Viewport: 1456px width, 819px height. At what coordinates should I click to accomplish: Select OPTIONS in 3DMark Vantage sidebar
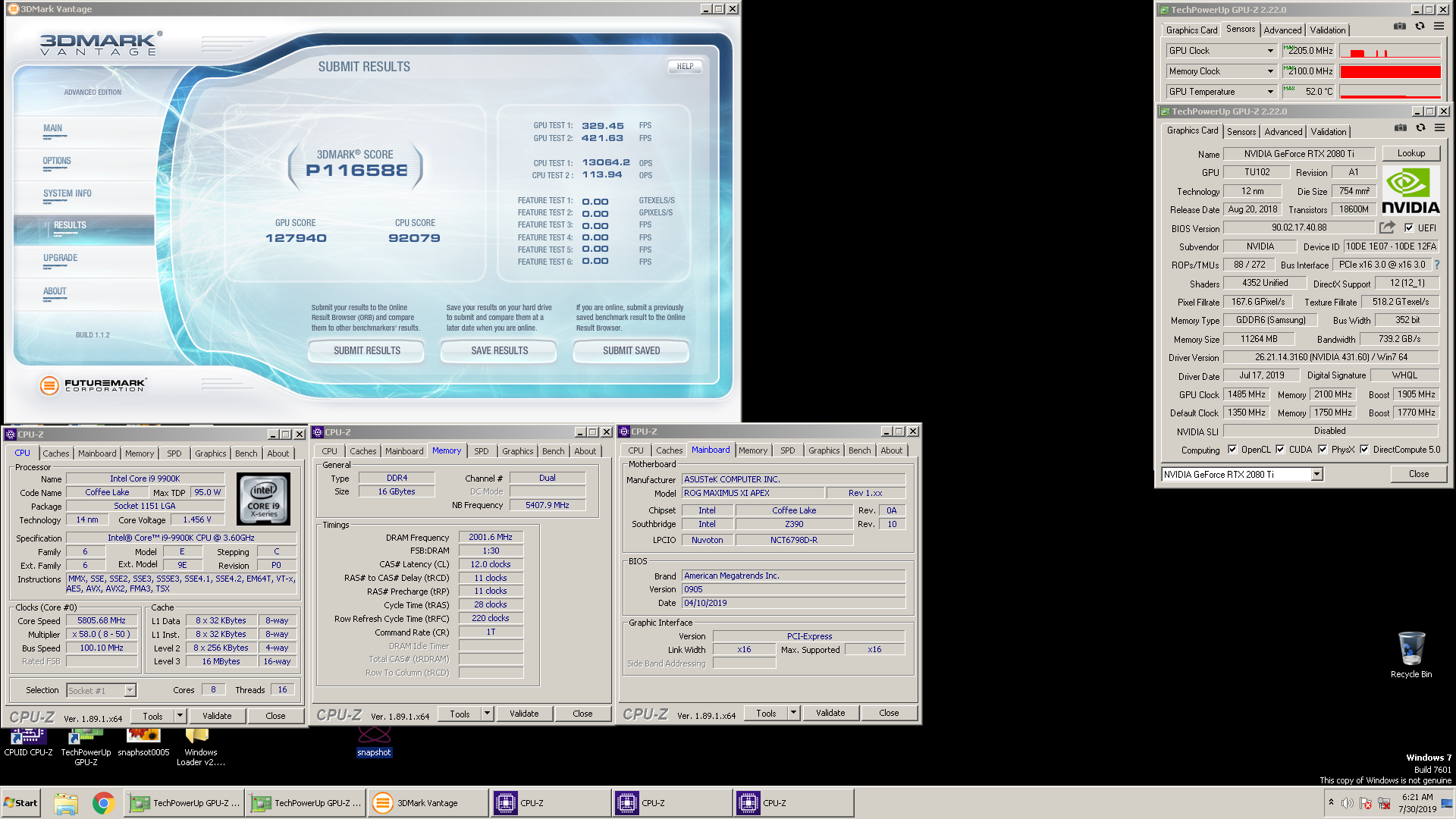point(57,161)
